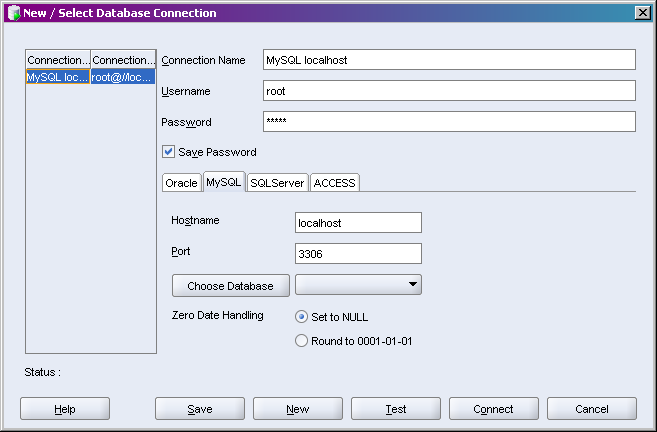657x432 pixels.
Task: Click the Choose Database button
Action: point(230,286)
